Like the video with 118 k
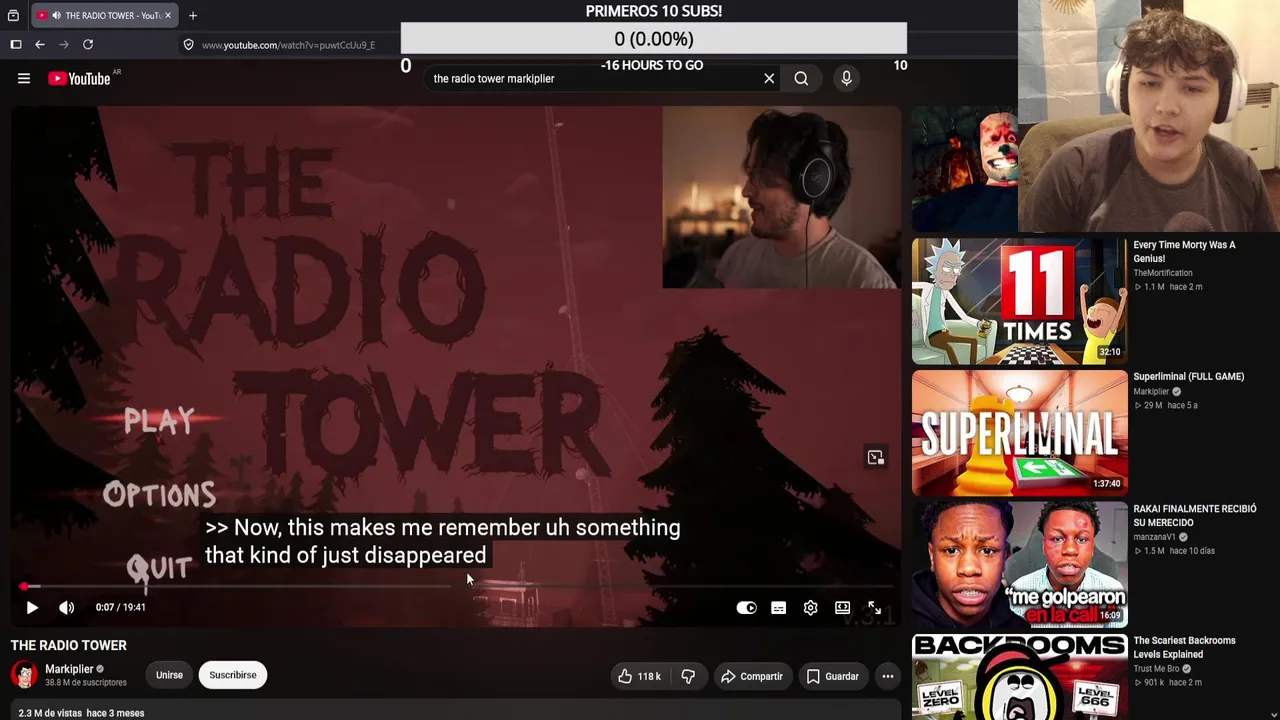 coord(639,676)
